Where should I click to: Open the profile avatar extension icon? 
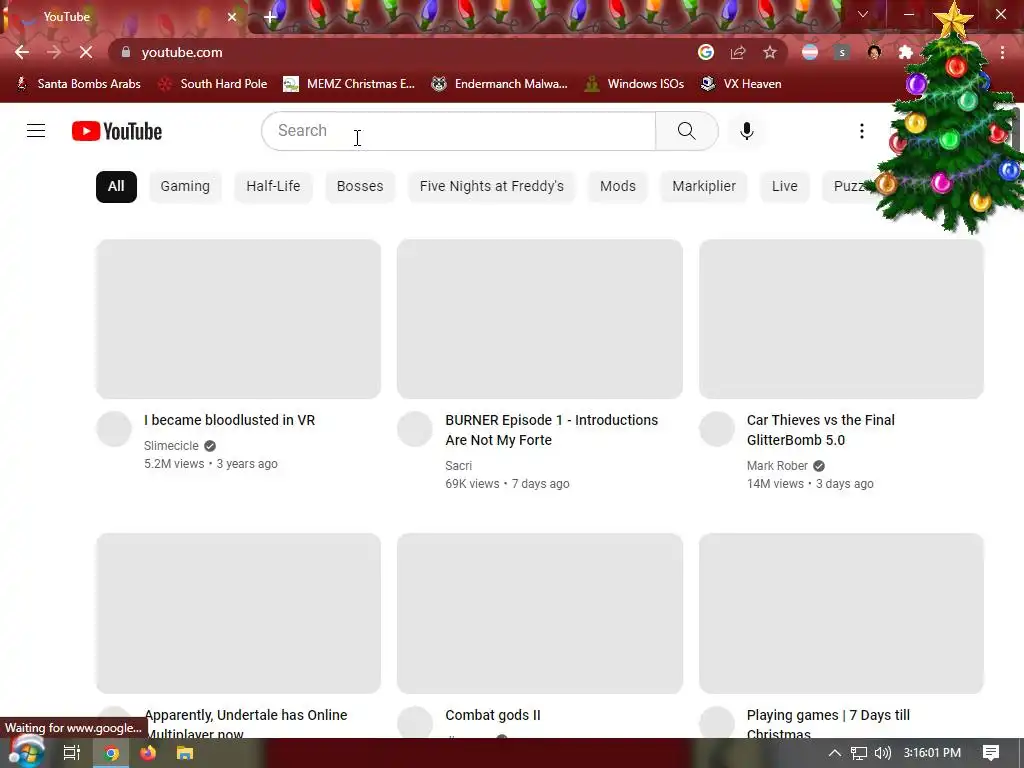coord(874,52)
